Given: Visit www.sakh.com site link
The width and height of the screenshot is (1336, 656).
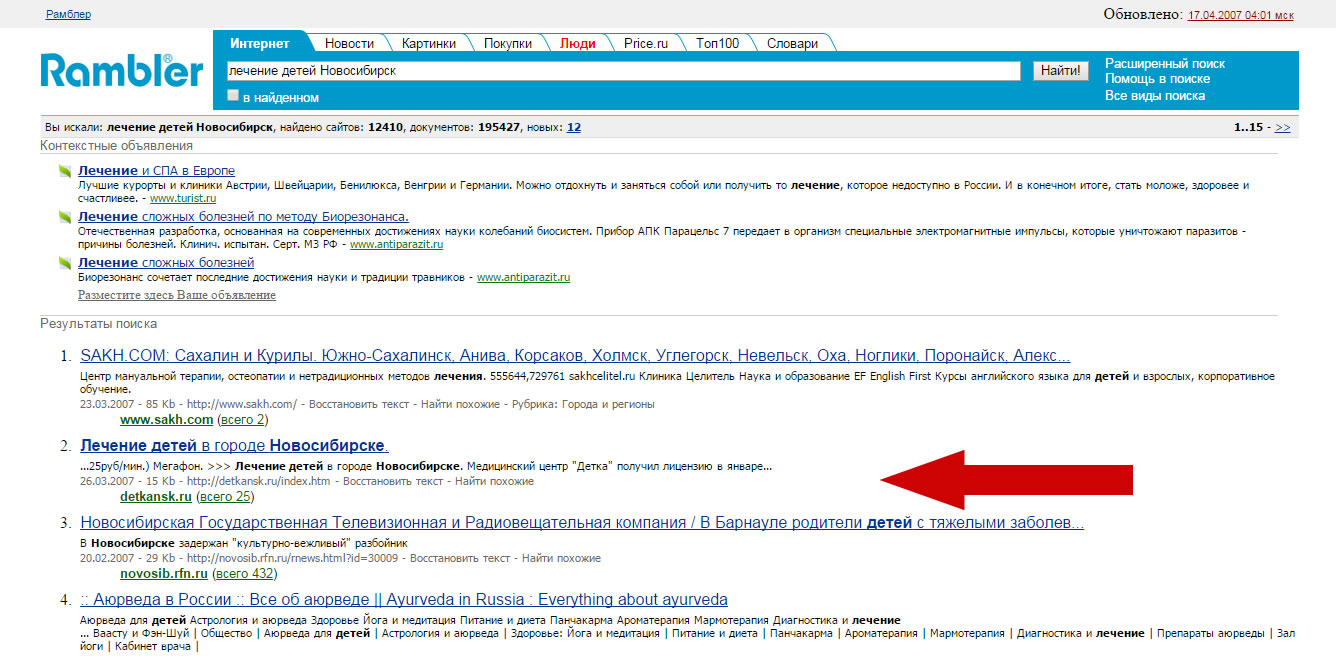Looking at the screenshot, I should tap(166, 420).
